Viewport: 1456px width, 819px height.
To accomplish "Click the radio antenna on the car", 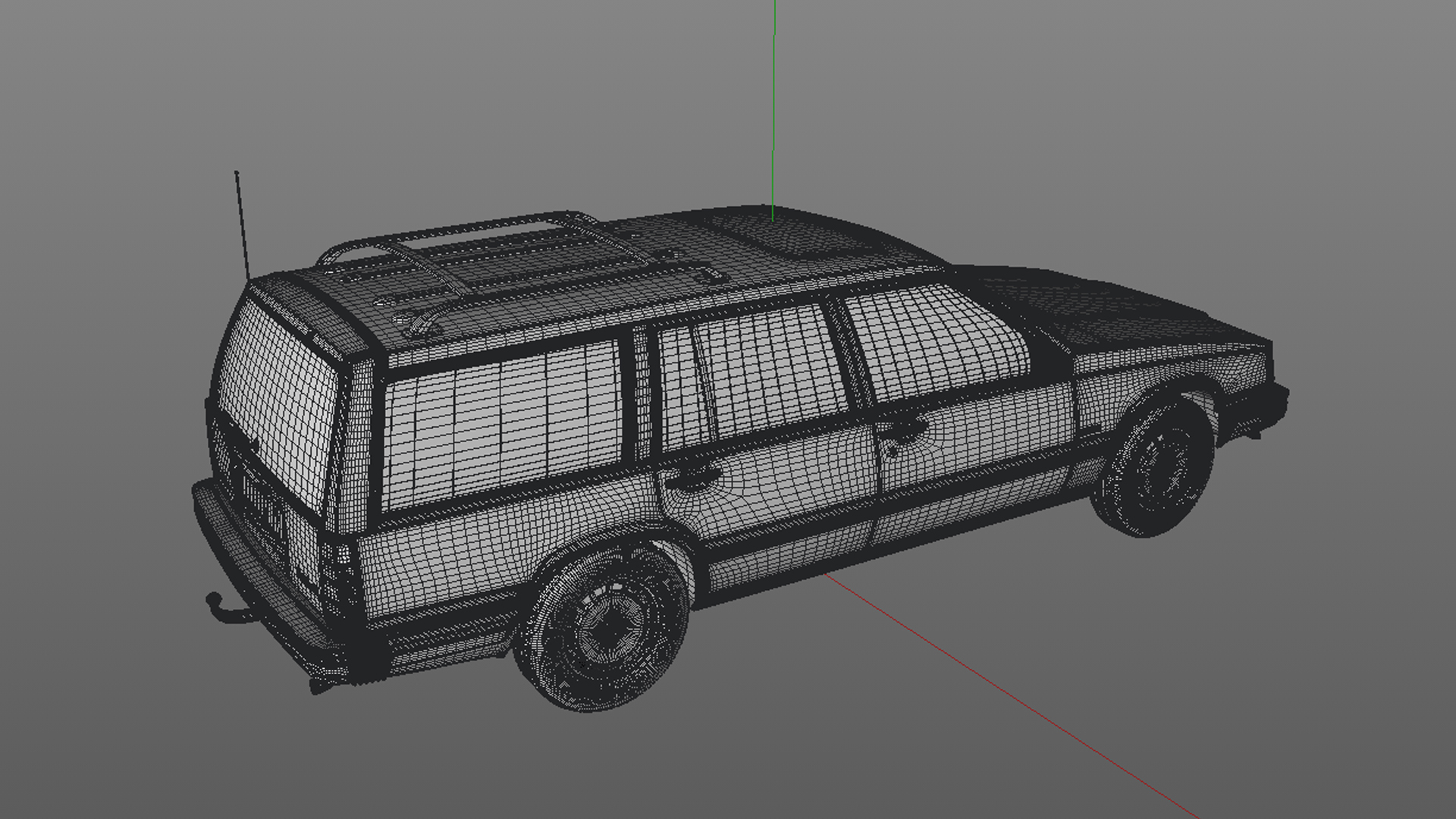I will tap(242, 224).
